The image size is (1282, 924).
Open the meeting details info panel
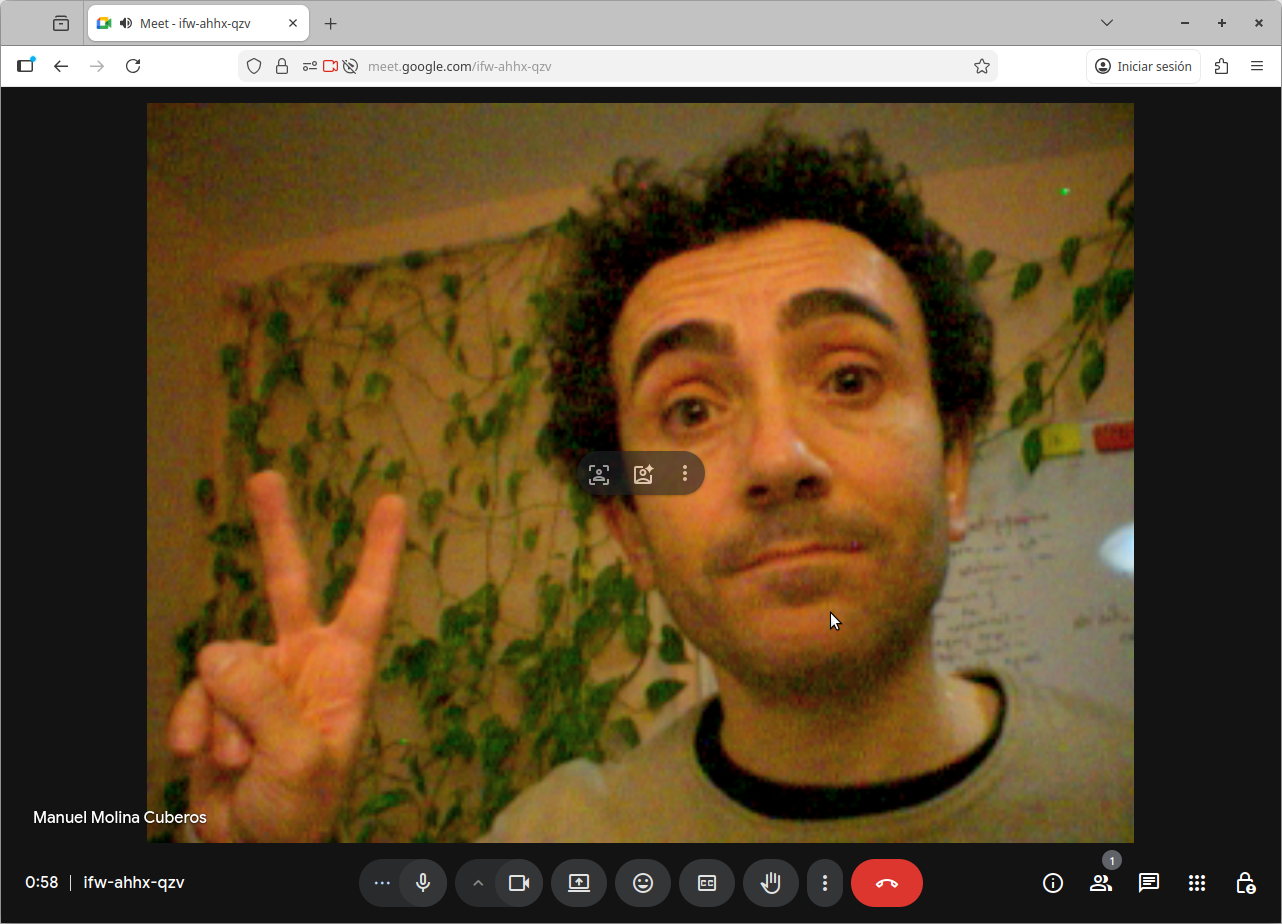pos(1052,883)
